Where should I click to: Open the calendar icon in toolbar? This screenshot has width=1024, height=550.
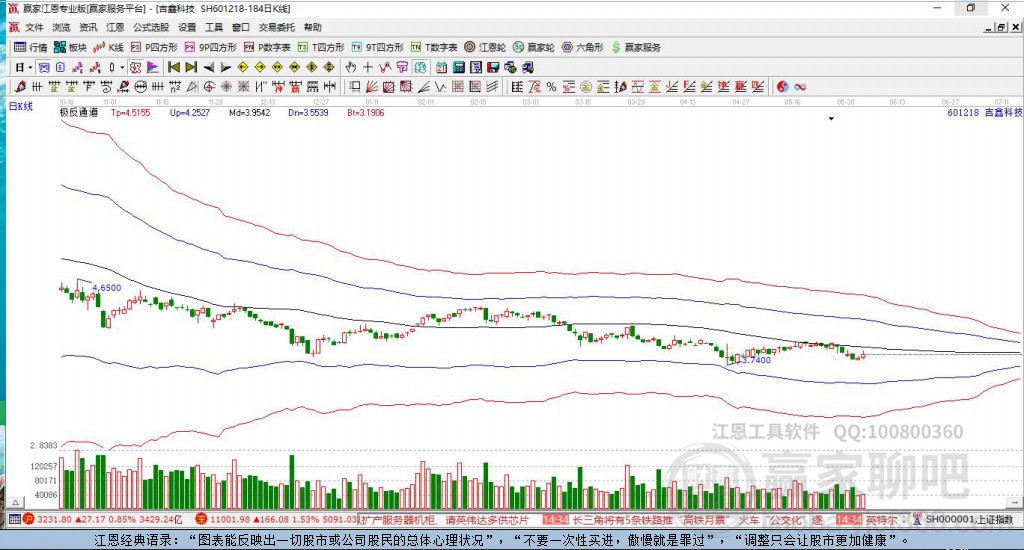(x=441, y=67)
